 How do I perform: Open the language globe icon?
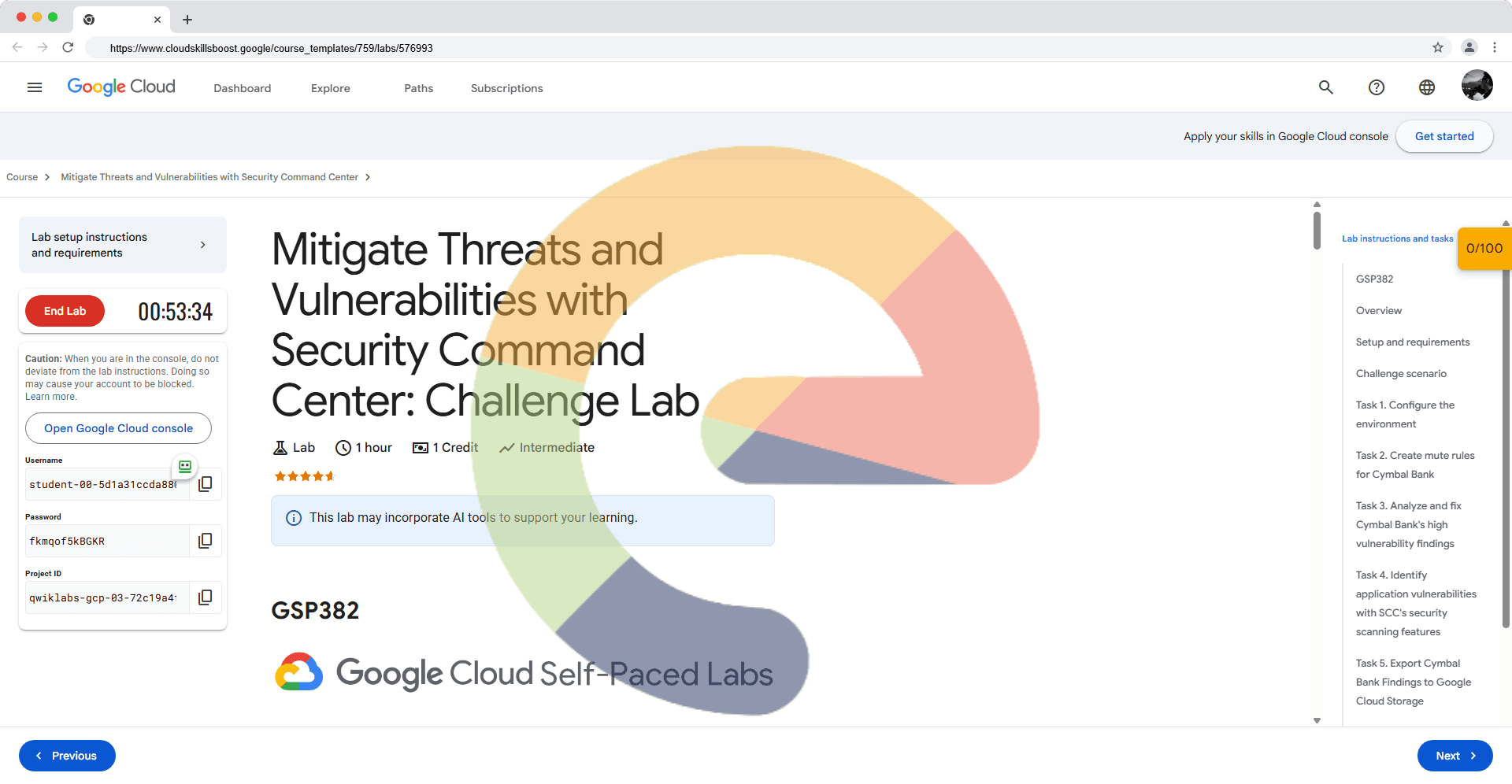1427,87
